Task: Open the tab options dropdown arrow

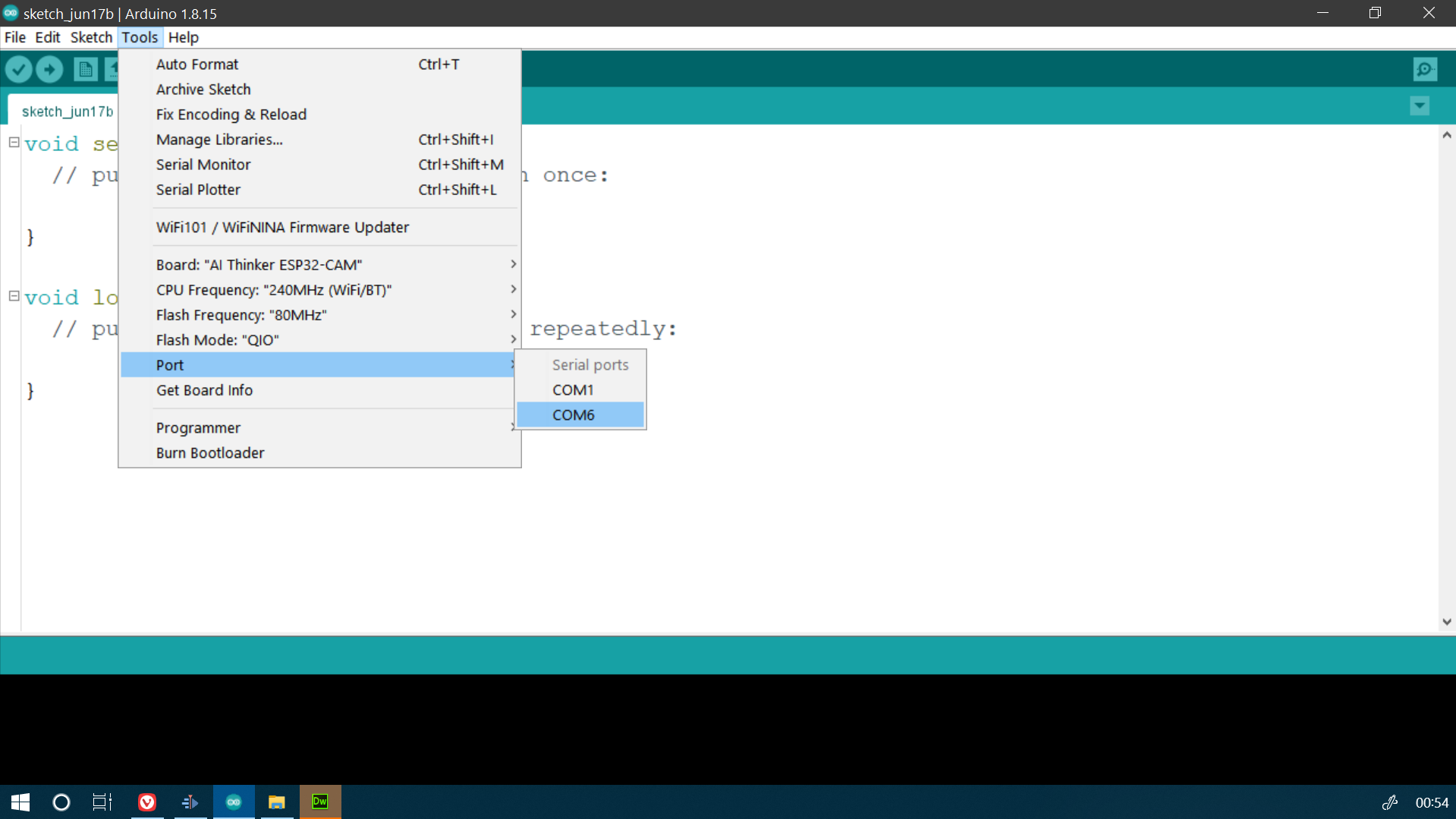Action: pyautogui.click(x=1420, y=106)
